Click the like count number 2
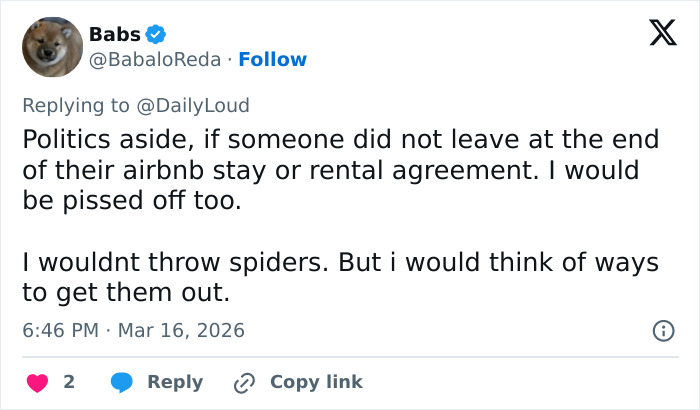This screenshot has width=700, height=410. coord(68,382)
